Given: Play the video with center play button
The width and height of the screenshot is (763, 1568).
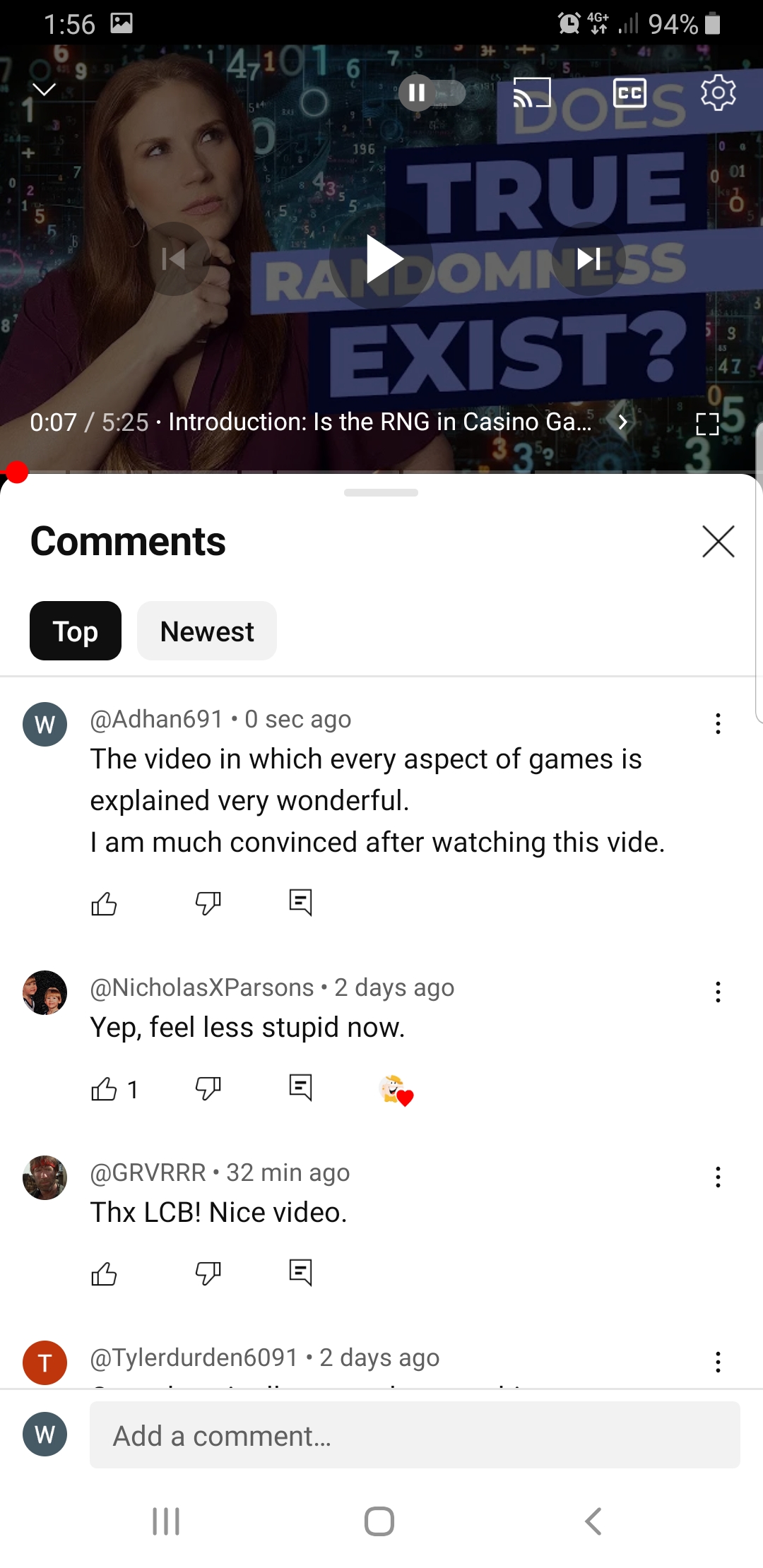Looking at the screenshot, I should (x=382, y=259).
